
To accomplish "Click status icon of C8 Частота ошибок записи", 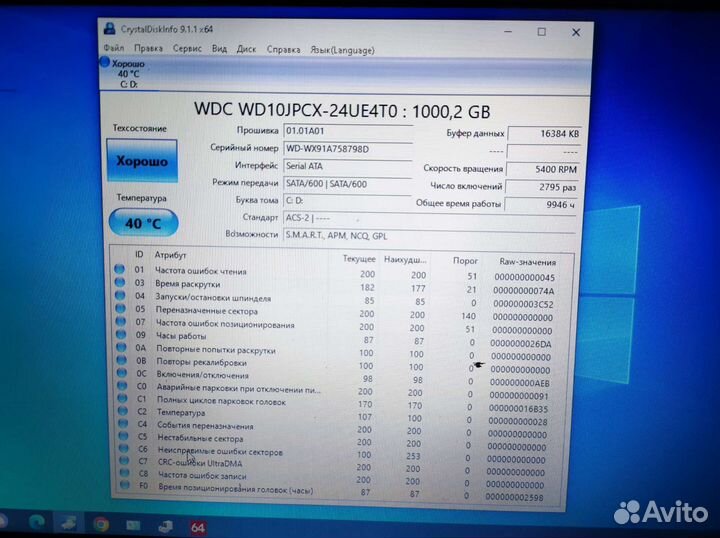I will pyautogui.click(x=125, y=472).
